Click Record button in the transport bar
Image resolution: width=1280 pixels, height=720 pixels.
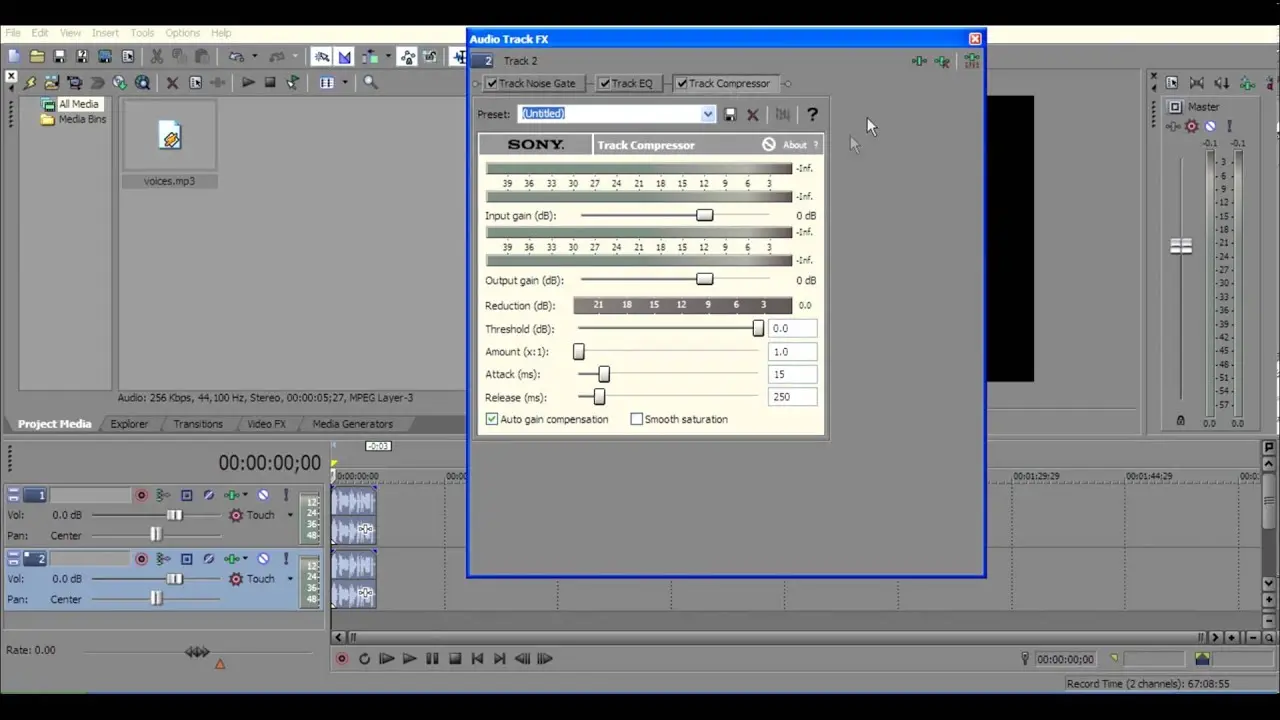click(342, 659)
